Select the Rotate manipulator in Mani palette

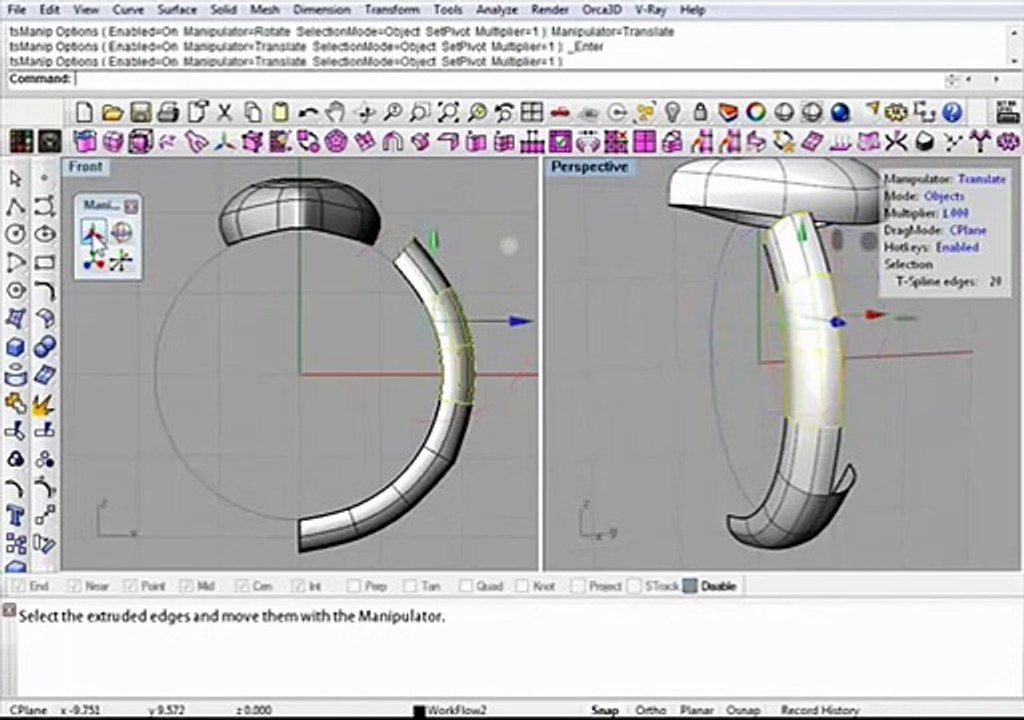[121, 232]
